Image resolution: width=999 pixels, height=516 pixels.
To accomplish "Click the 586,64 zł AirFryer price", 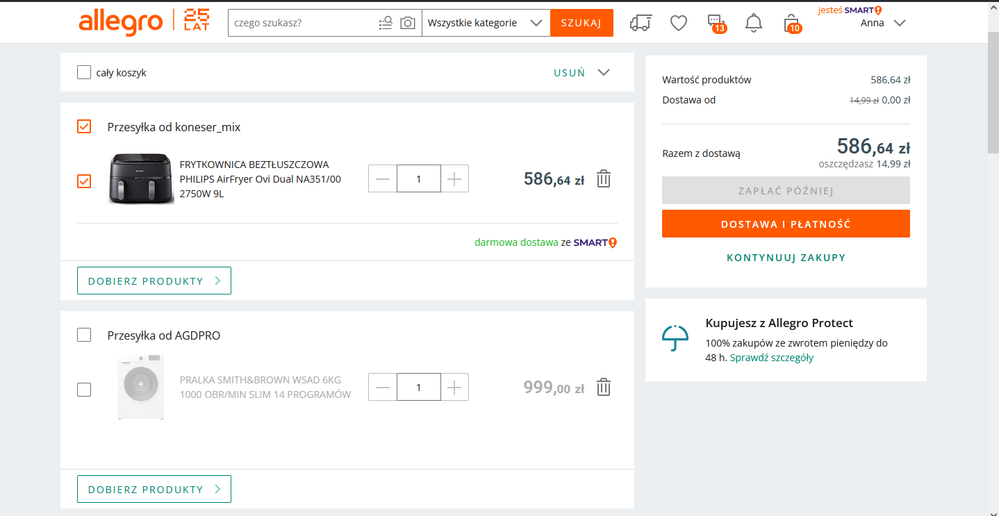I will pyautogui.click(x=554, y=179).
